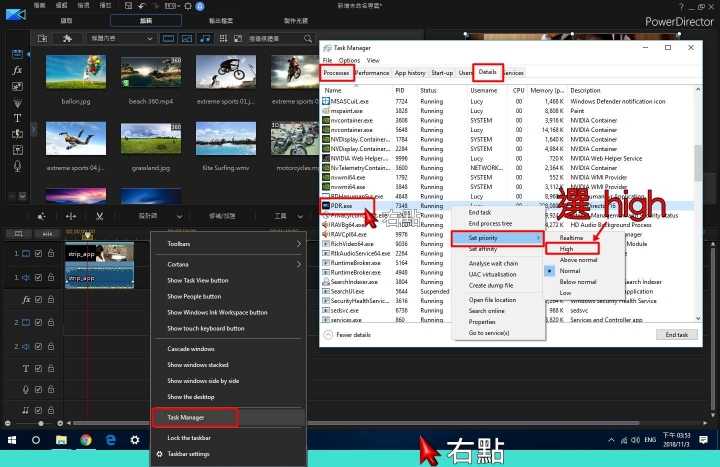Click the timeline horizontal scrollbar
720x467 pixels.
coord(356,423)
